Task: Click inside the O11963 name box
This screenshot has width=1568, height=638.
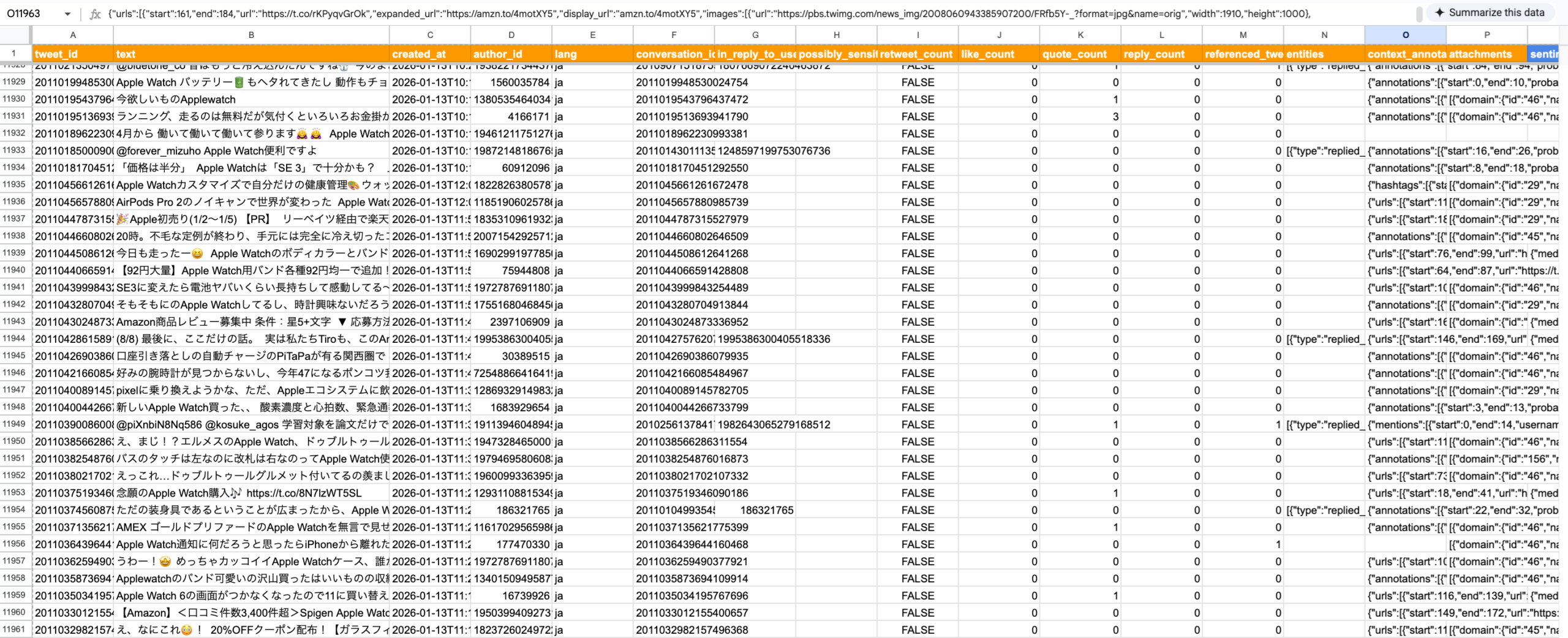Action: [x=31, y=13]
